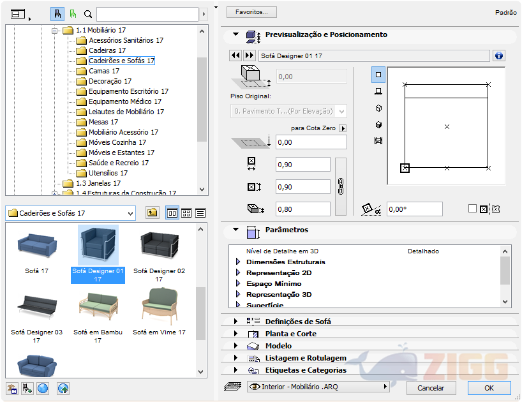Select the side elevation preview icon

point(378,91)
